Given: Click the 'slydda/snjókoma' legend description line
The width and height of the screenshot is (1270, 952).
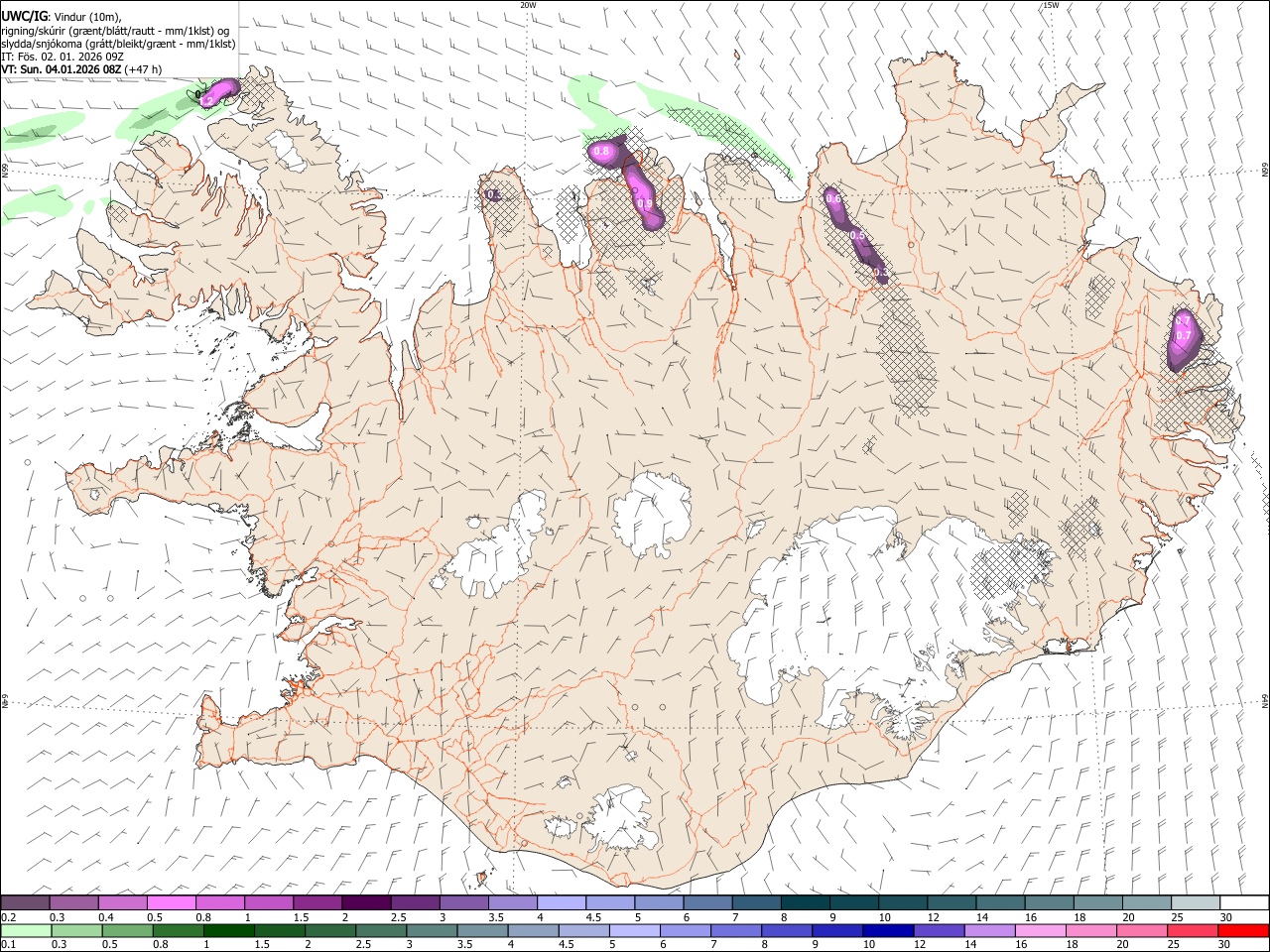Looking at the screenshot, I should point(118,44).
